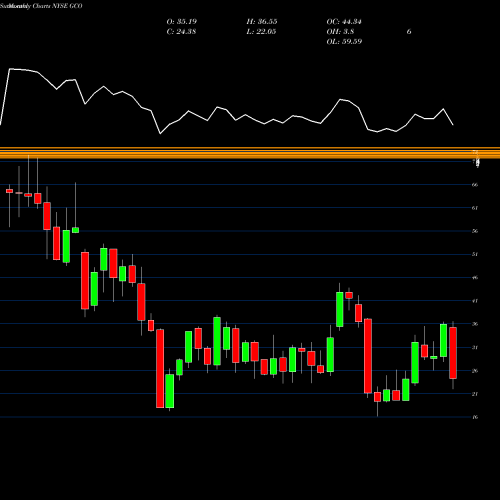Click the price axis label 51
Image resolution: width=500 pixels, height=500 pixels.
475,254
